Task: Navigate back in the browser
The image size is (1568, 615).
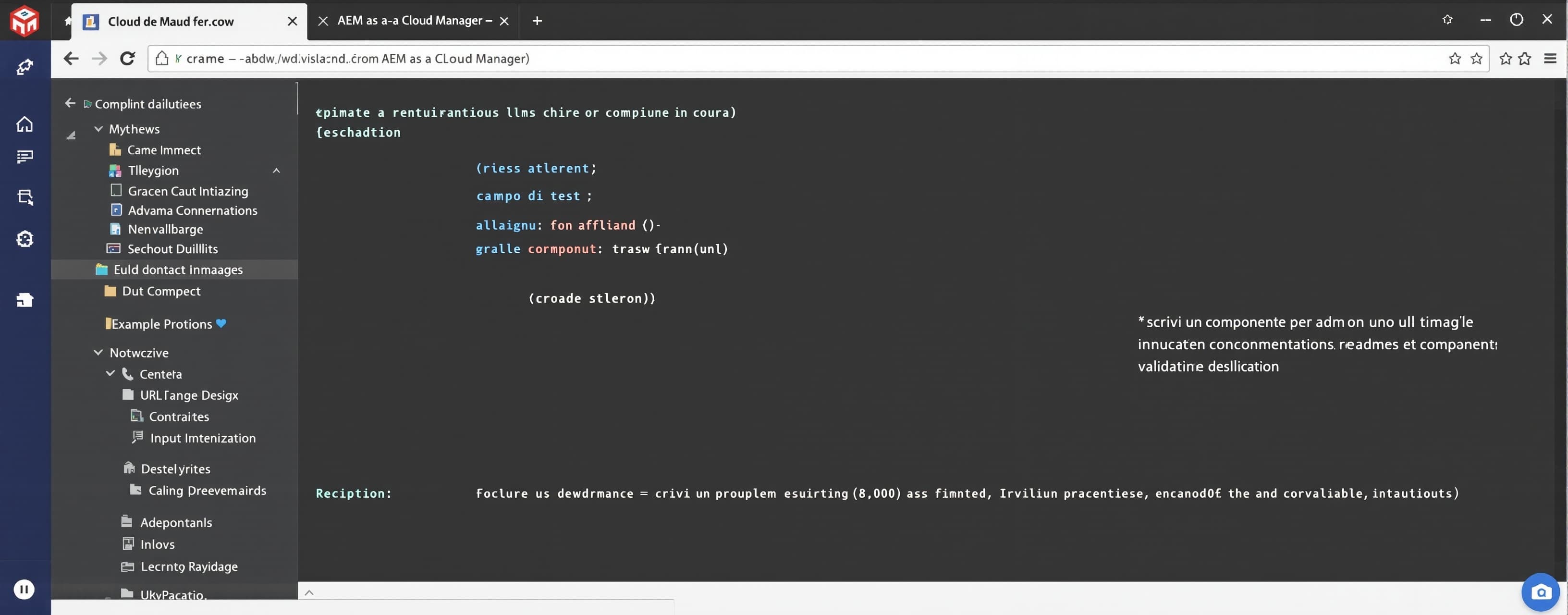Action: coord(71,59)
